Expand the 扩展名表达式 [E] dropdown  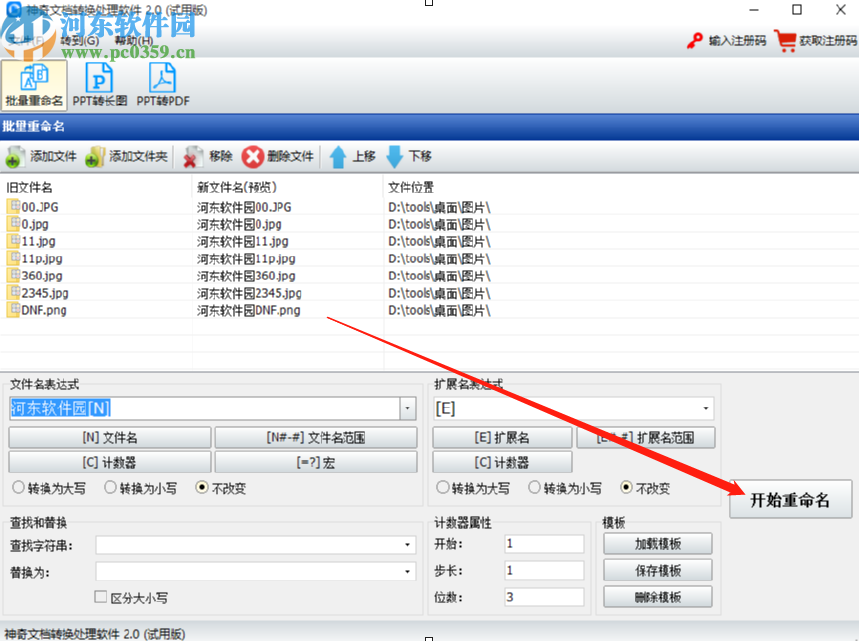706,408
